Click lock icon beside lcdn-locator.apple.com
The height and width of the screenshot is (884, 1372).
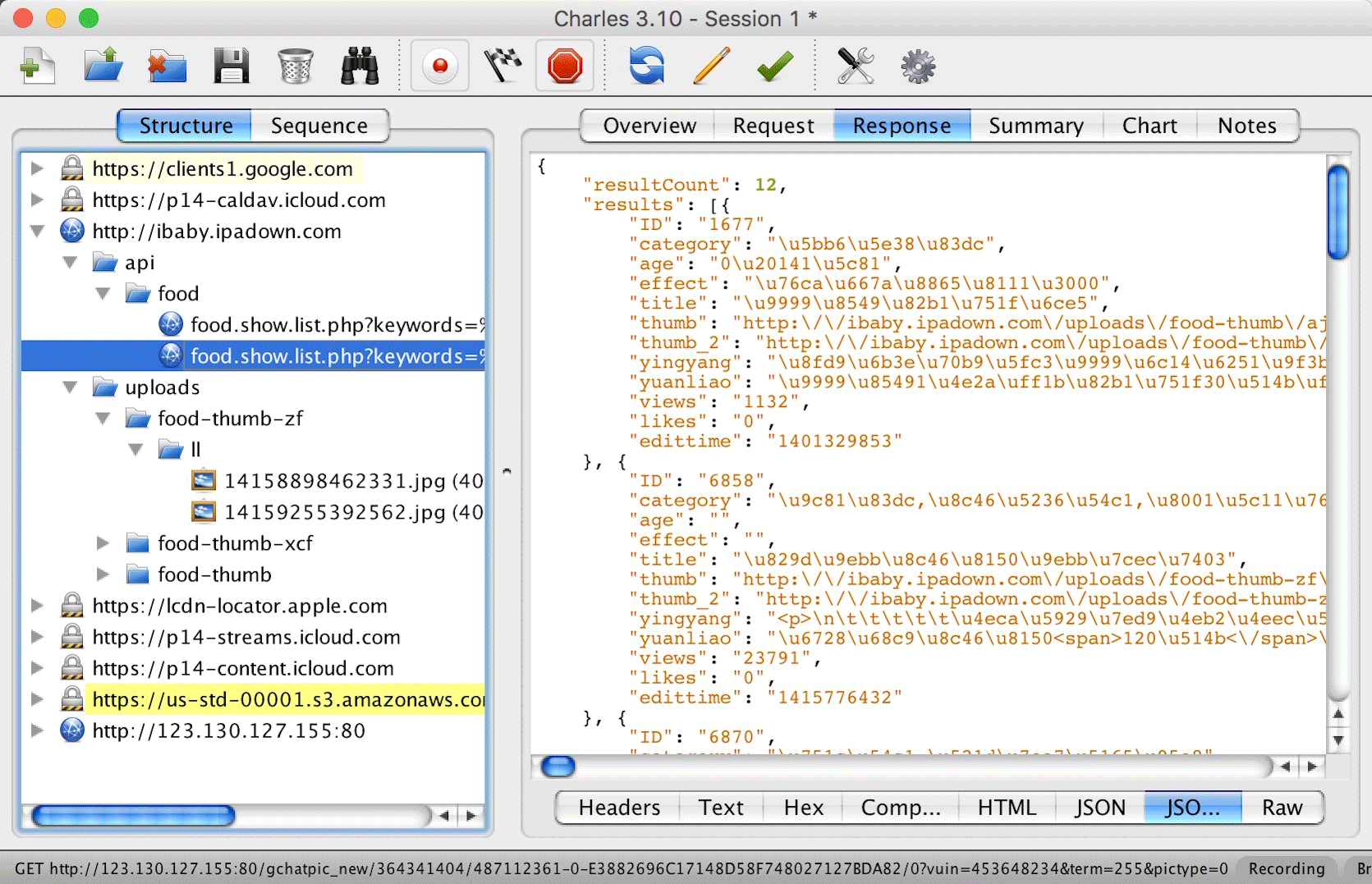pyautogui.click(x=72, y=606)
